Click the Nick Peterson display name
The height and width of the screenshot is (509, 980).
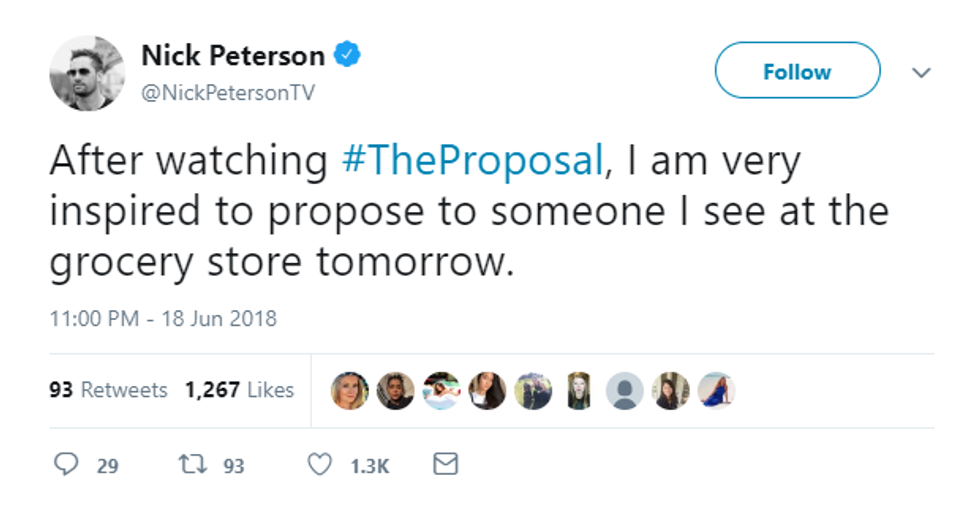pos(232,56)
